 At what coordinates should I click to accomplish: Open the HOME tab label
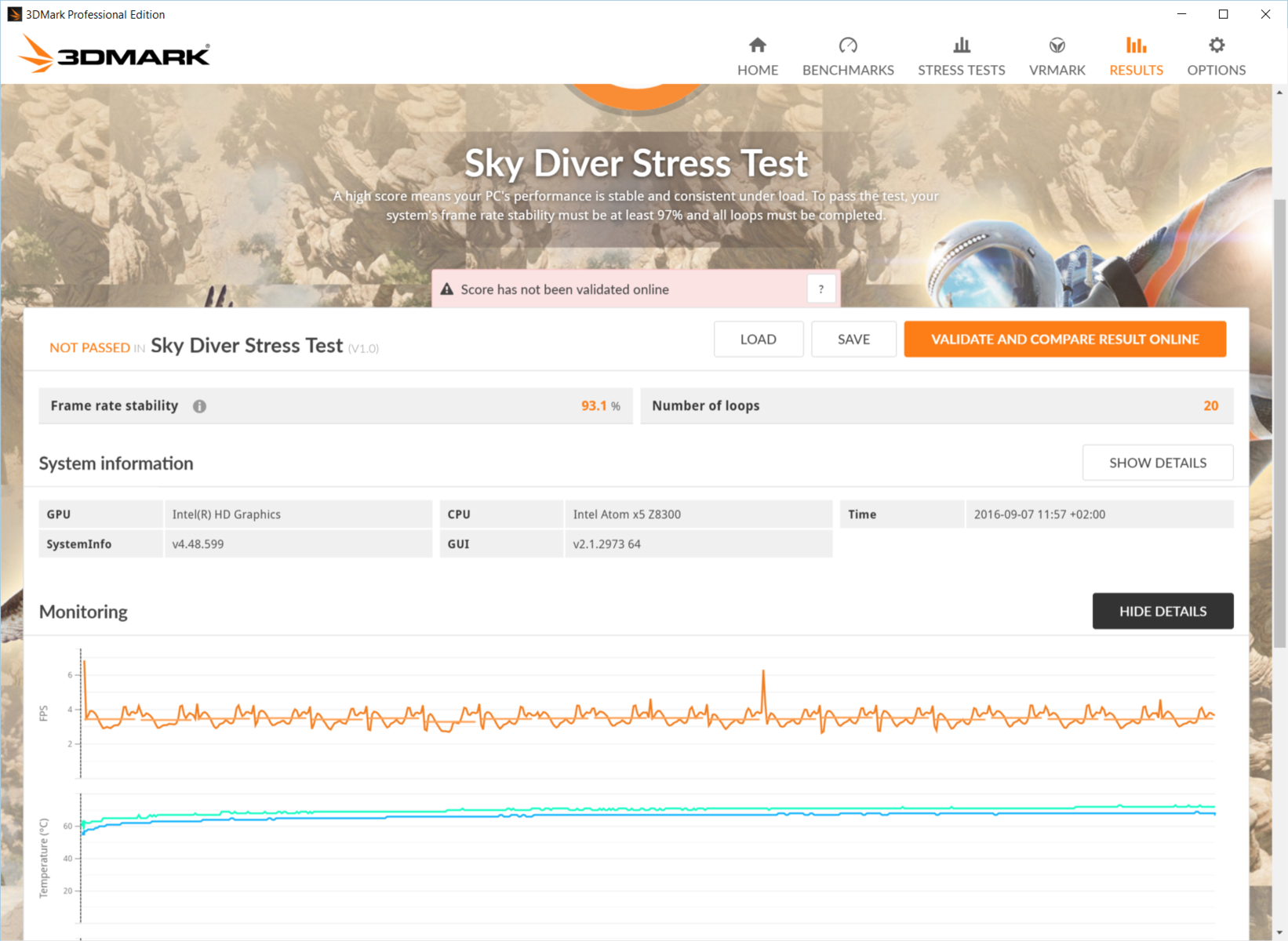coord(758,70)
